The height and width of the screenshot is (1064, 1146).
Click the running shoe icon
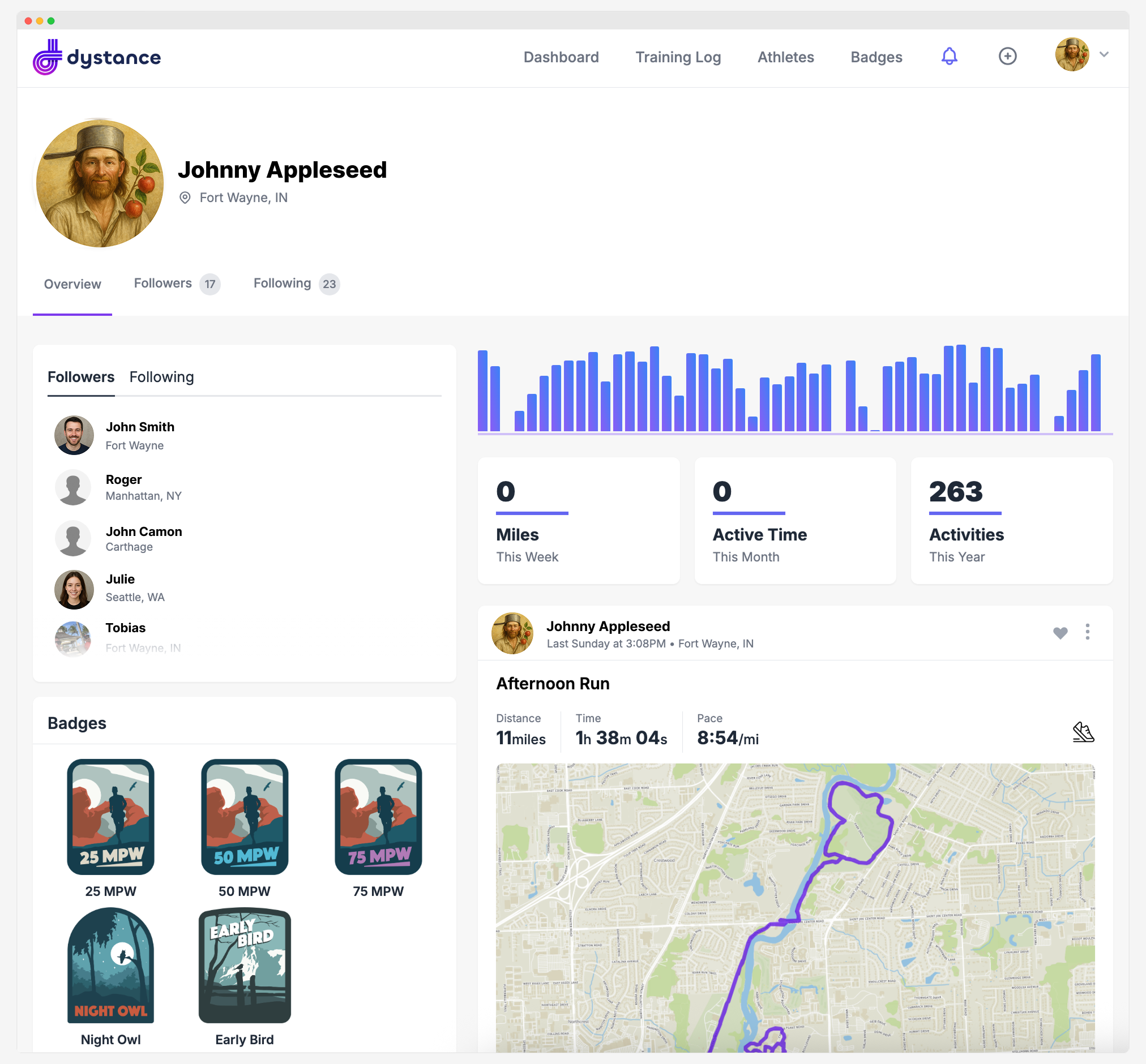pyautogui.click(x=1083, y=732)
